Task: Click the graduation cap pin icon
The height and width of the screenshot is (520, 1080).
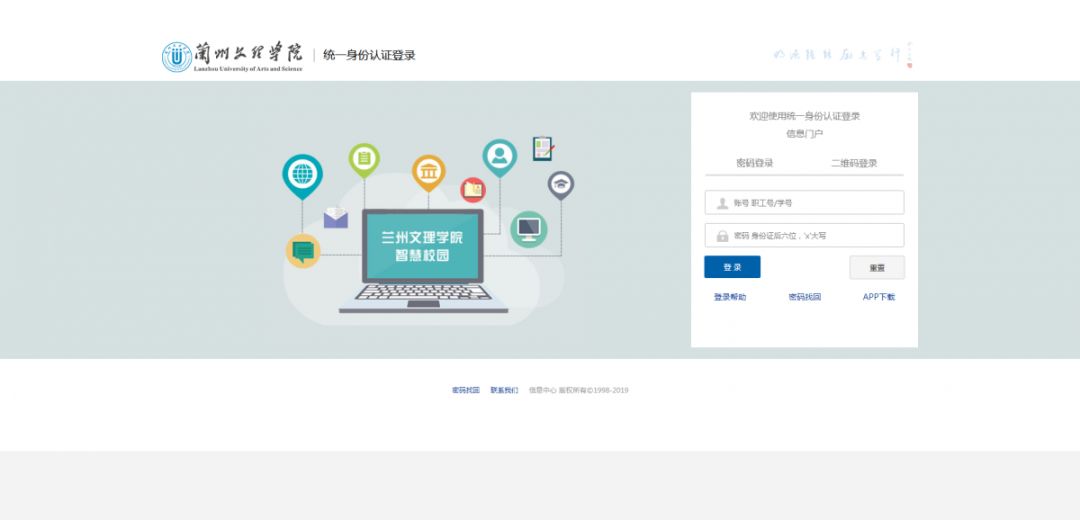Action: [561, 183]
